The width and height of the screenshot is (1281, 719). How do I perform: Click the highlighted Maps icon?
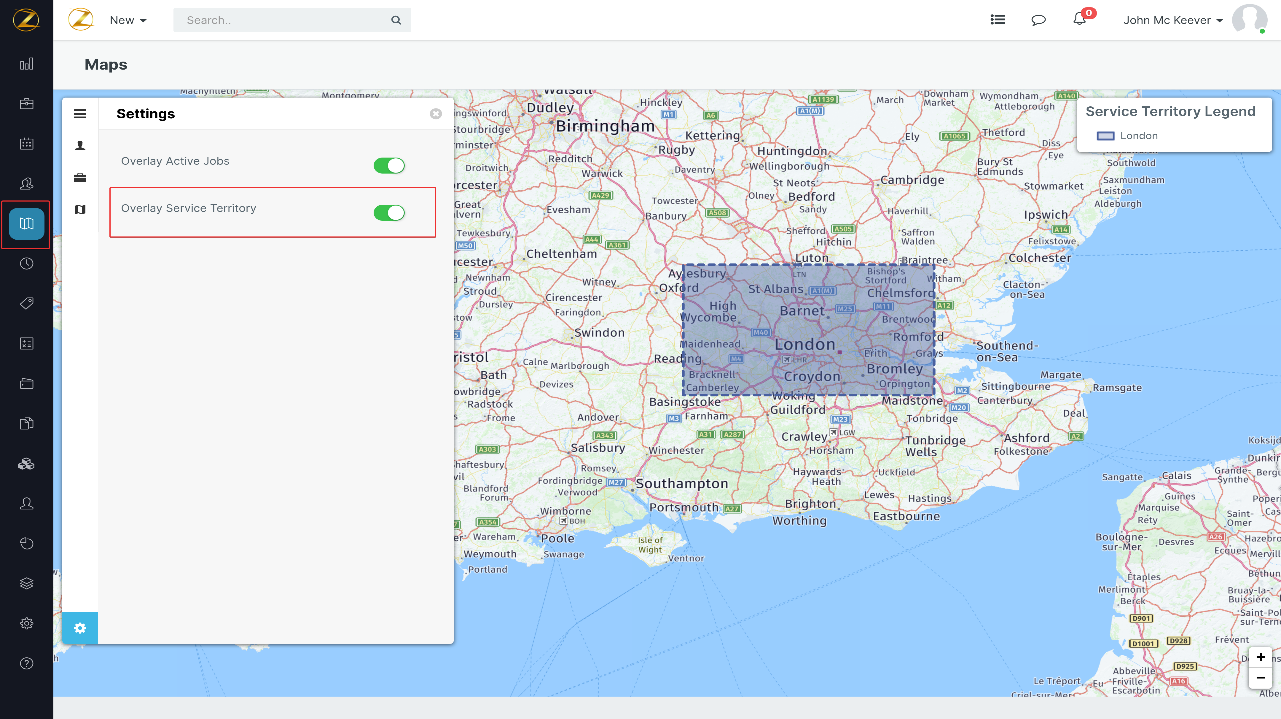point(26,224)
